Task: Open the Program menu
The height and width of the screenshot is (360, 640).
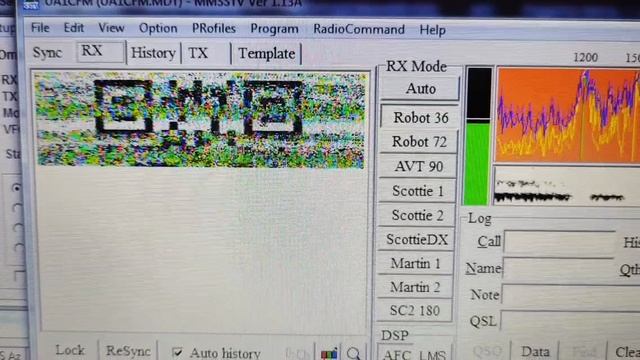Action: click(274, 29)
